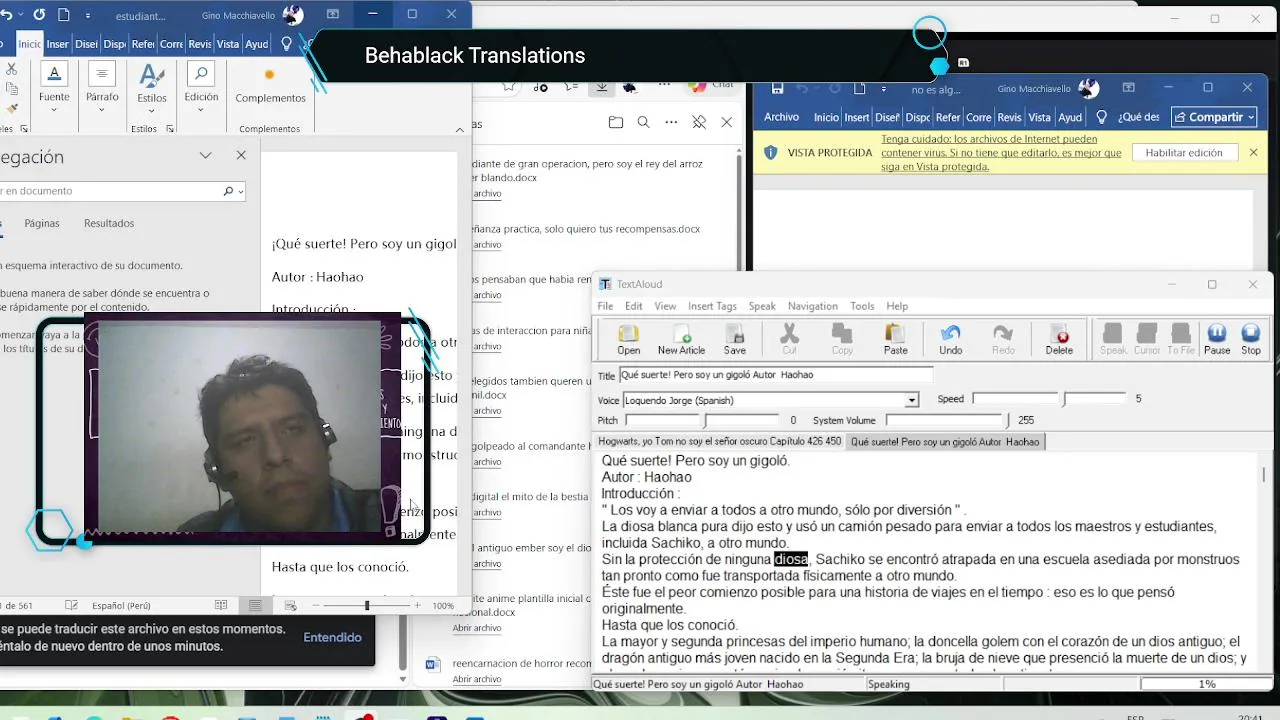Screen dimensions: 1280x720
Task: Close the navigation pane
Action: (241, 155)
